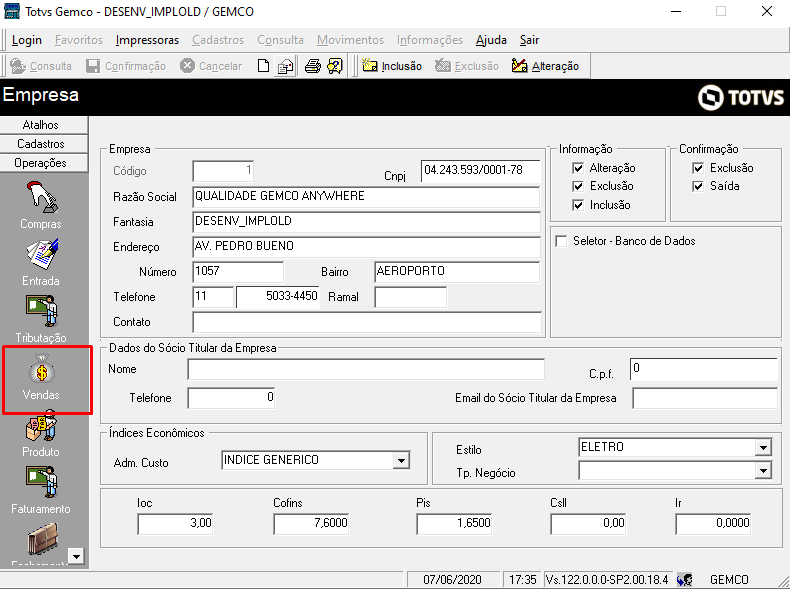Select the Cadastros sidebar button
This screenshot has height=589, width=790.
(x=44, y=144)
